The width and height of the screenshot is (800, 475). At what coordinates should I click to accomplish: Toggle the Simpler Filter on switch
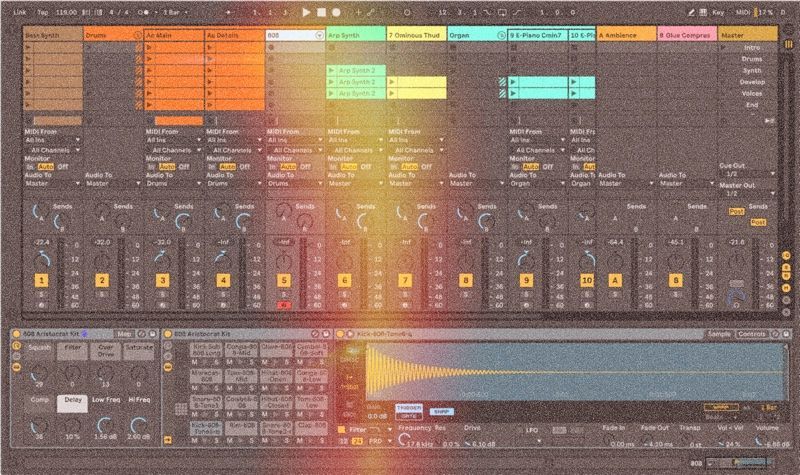click(341, 430)
